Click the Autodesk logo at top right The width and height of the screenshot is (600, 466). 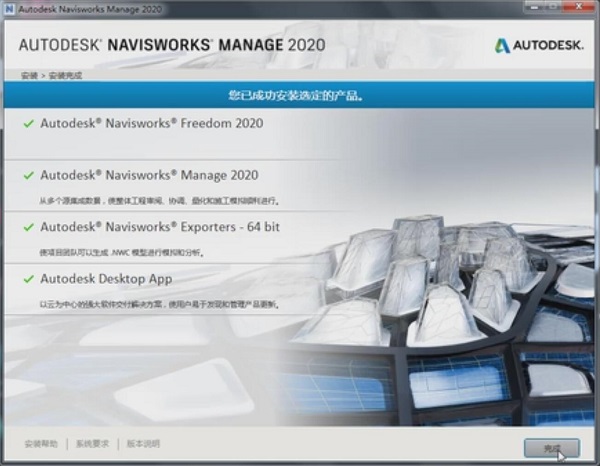[x=539, y=46]
